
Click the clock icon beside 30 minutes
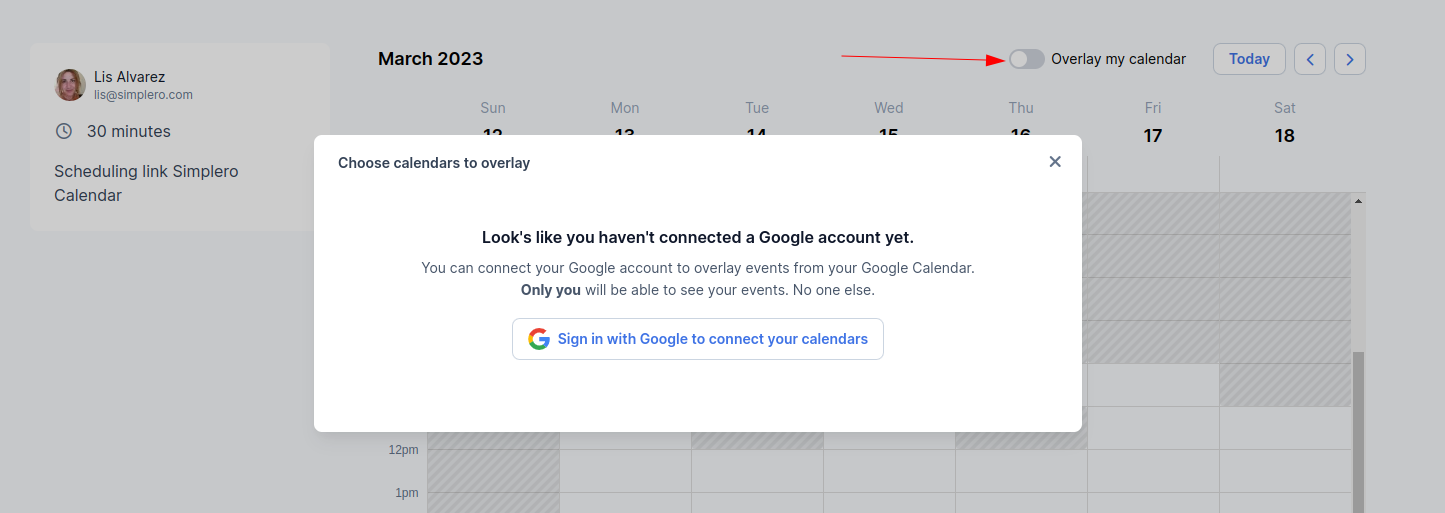[64, 131]
